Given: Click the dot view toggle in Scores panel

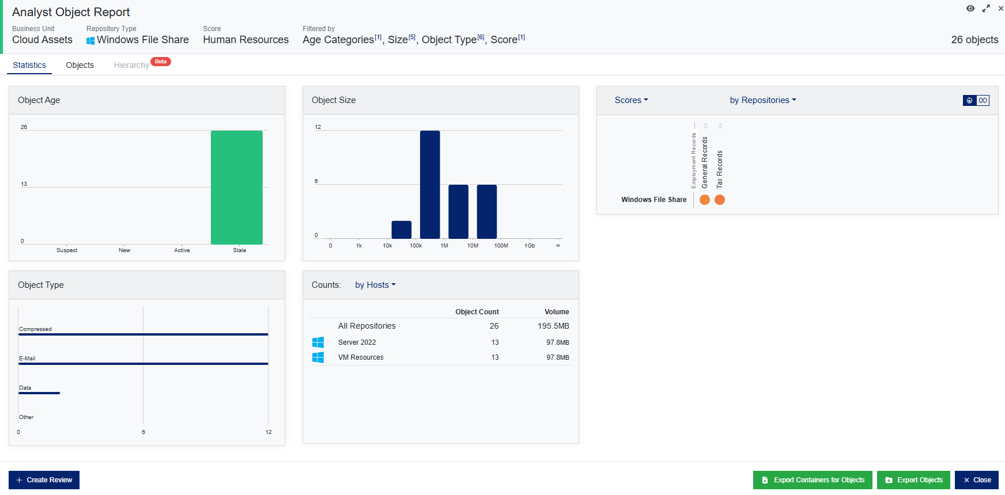Looking at the screenshot, I should pyautogui.click(x=970, y=100).
